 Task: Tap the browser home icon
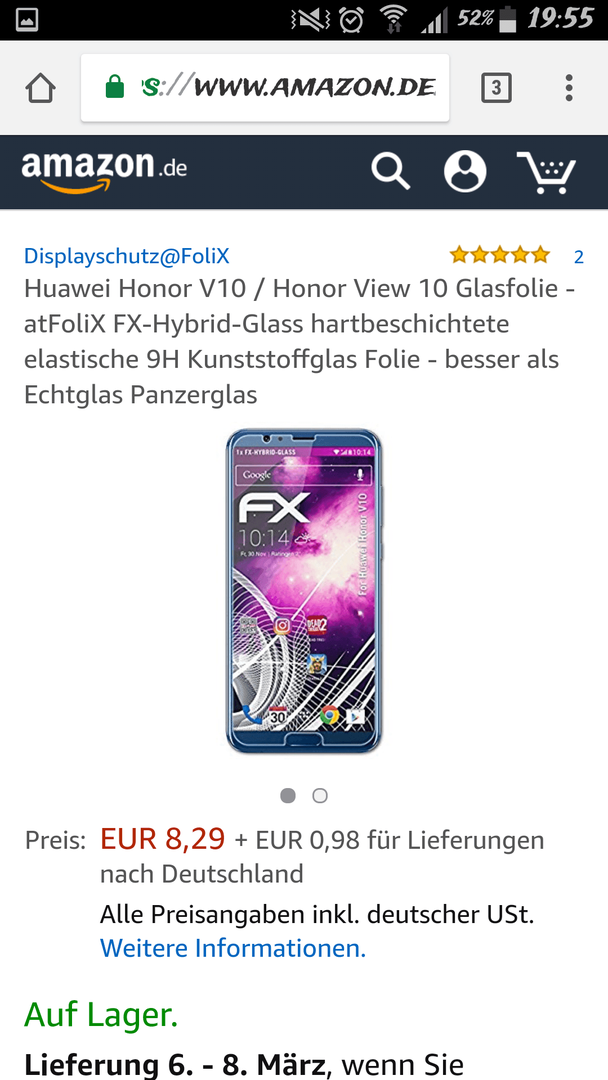(41, 88)
